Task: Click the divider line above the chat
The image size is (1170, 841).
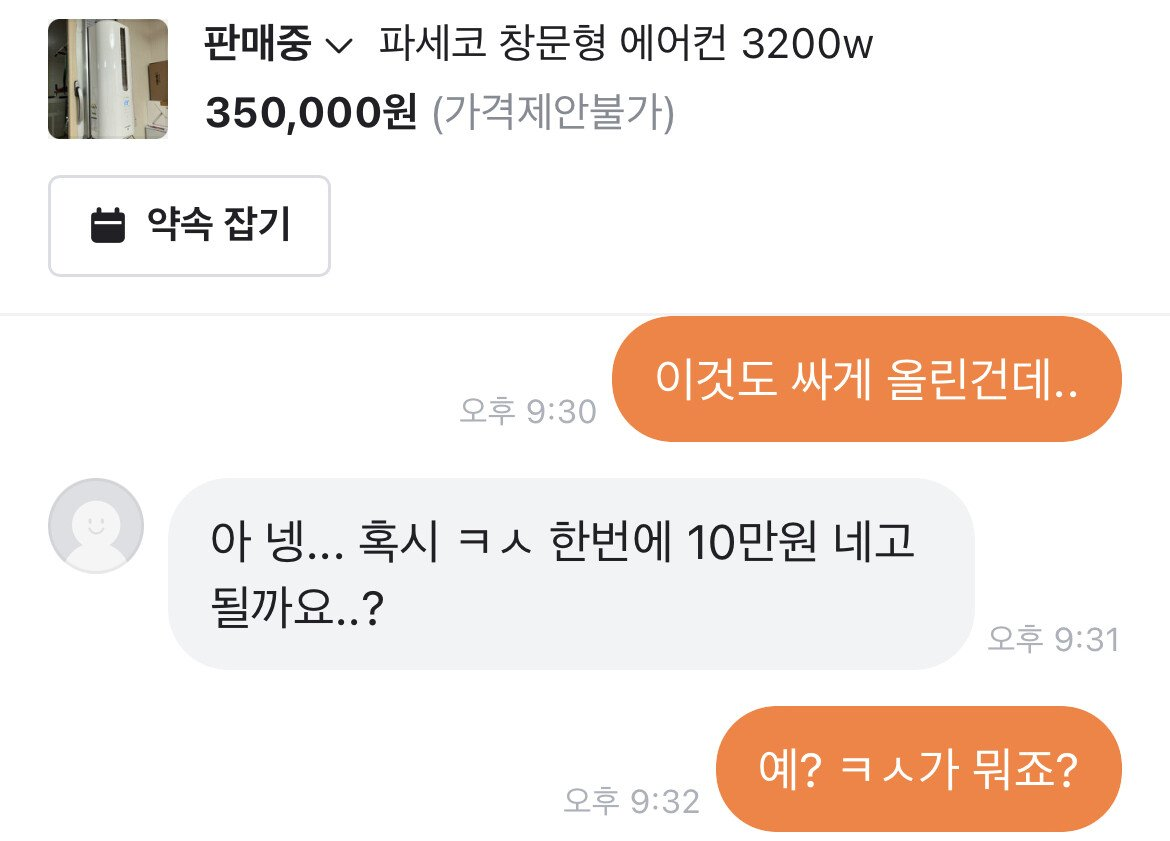Action: coord(585,314)
